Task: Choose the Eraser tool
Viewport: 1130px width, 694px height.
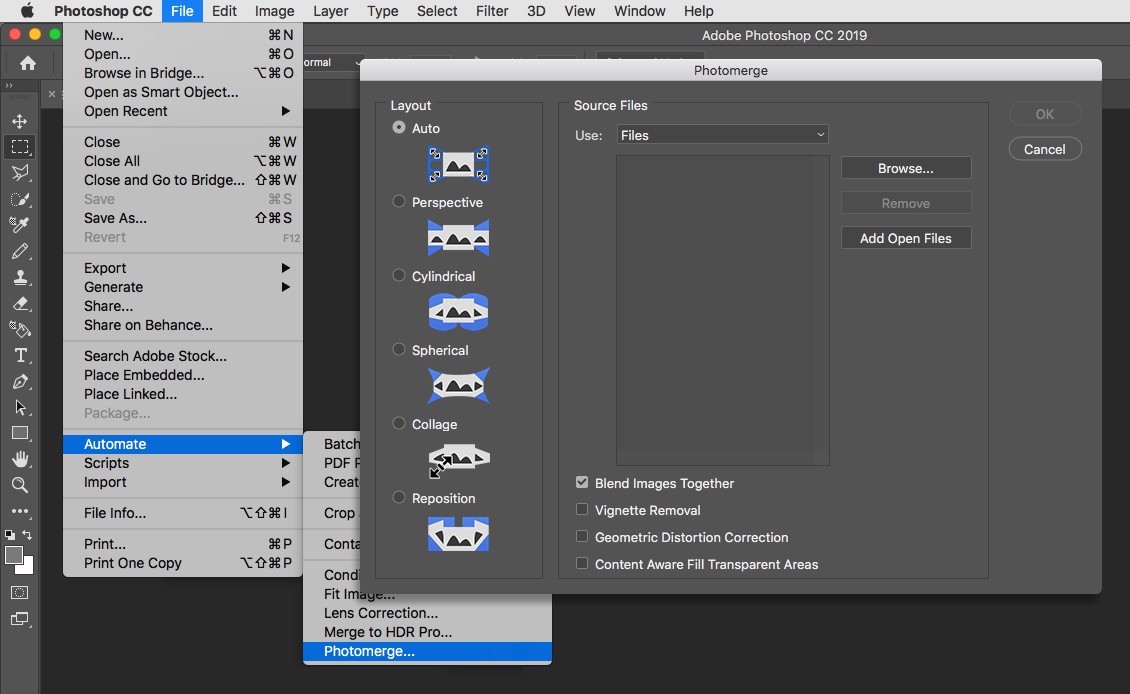Action: [19, 303]
